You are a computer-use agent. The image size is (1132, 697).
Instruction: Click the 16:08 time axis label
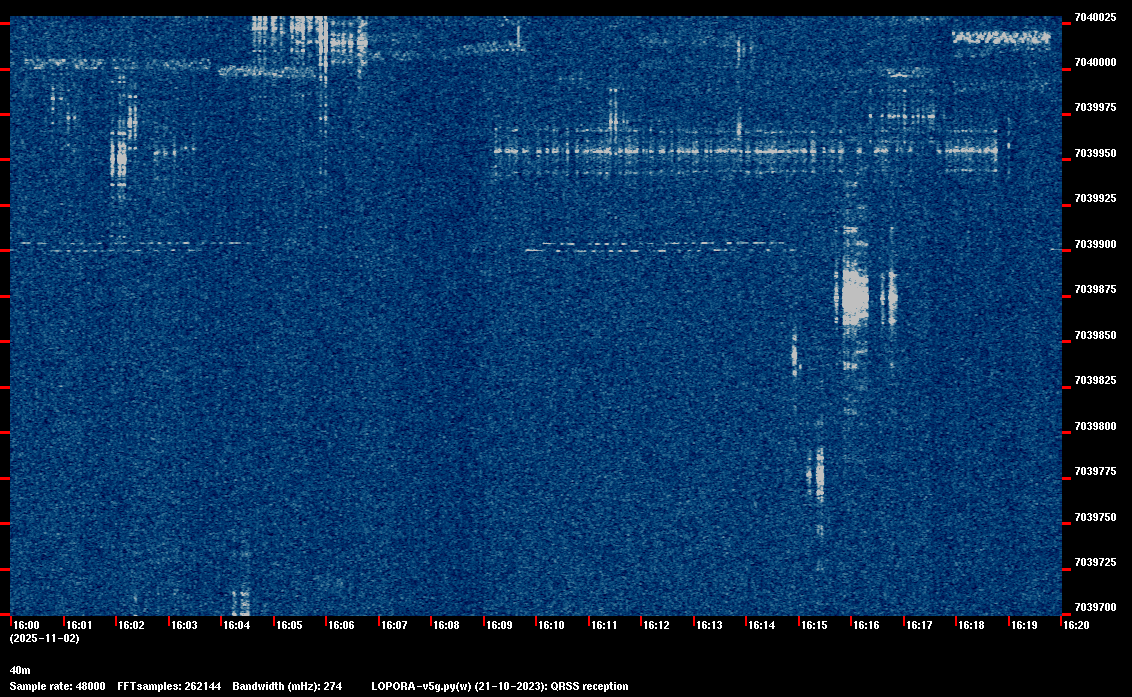[446, 625]
